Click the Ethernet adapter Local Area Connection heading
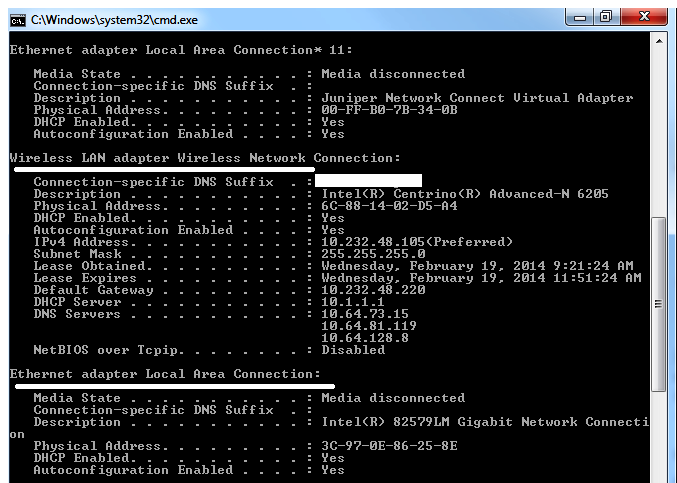Viewport: 677px width, 483px height. [x=164, y=374]
